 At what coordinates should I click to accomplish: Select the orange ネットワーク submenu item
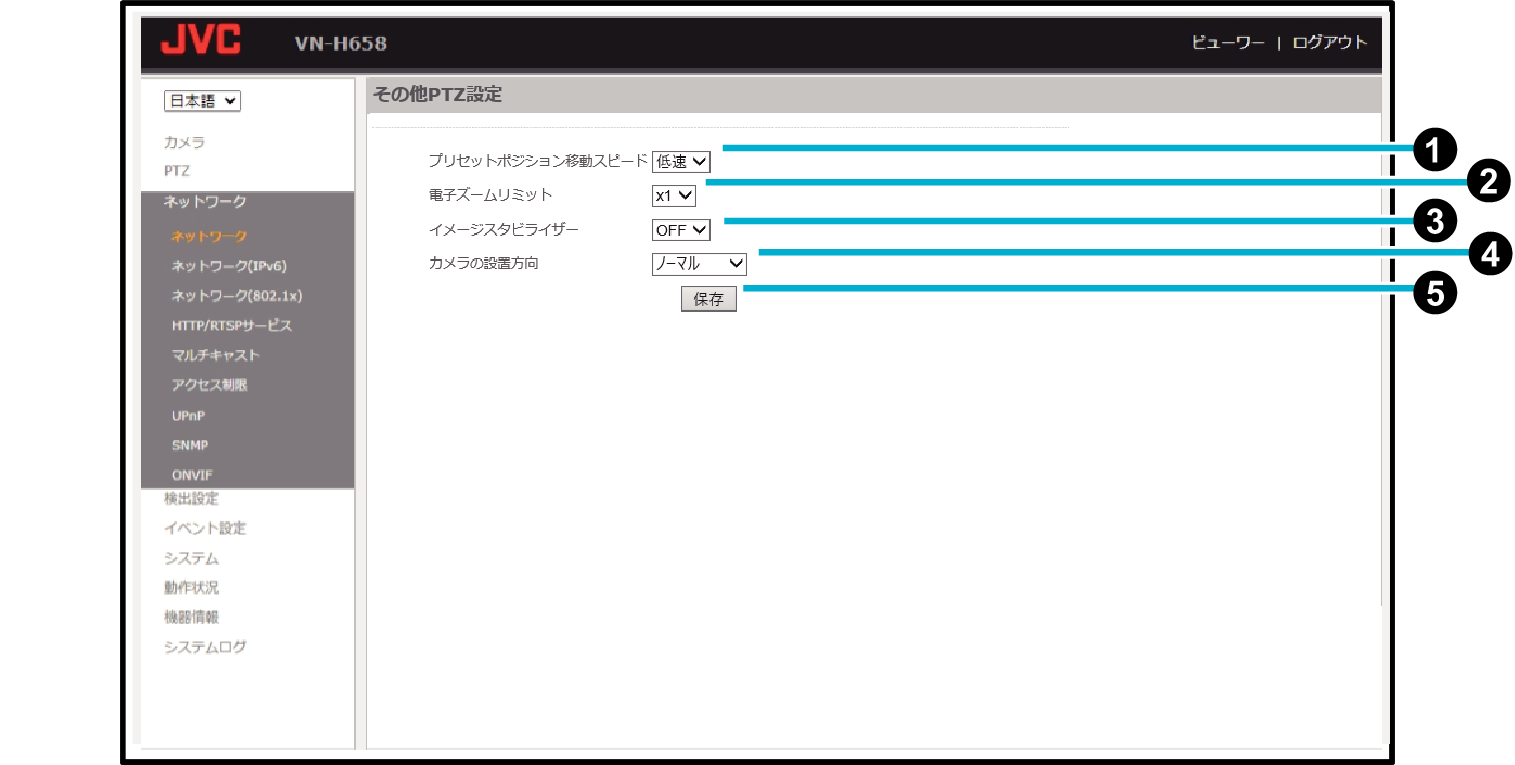[x=209, y=236]
